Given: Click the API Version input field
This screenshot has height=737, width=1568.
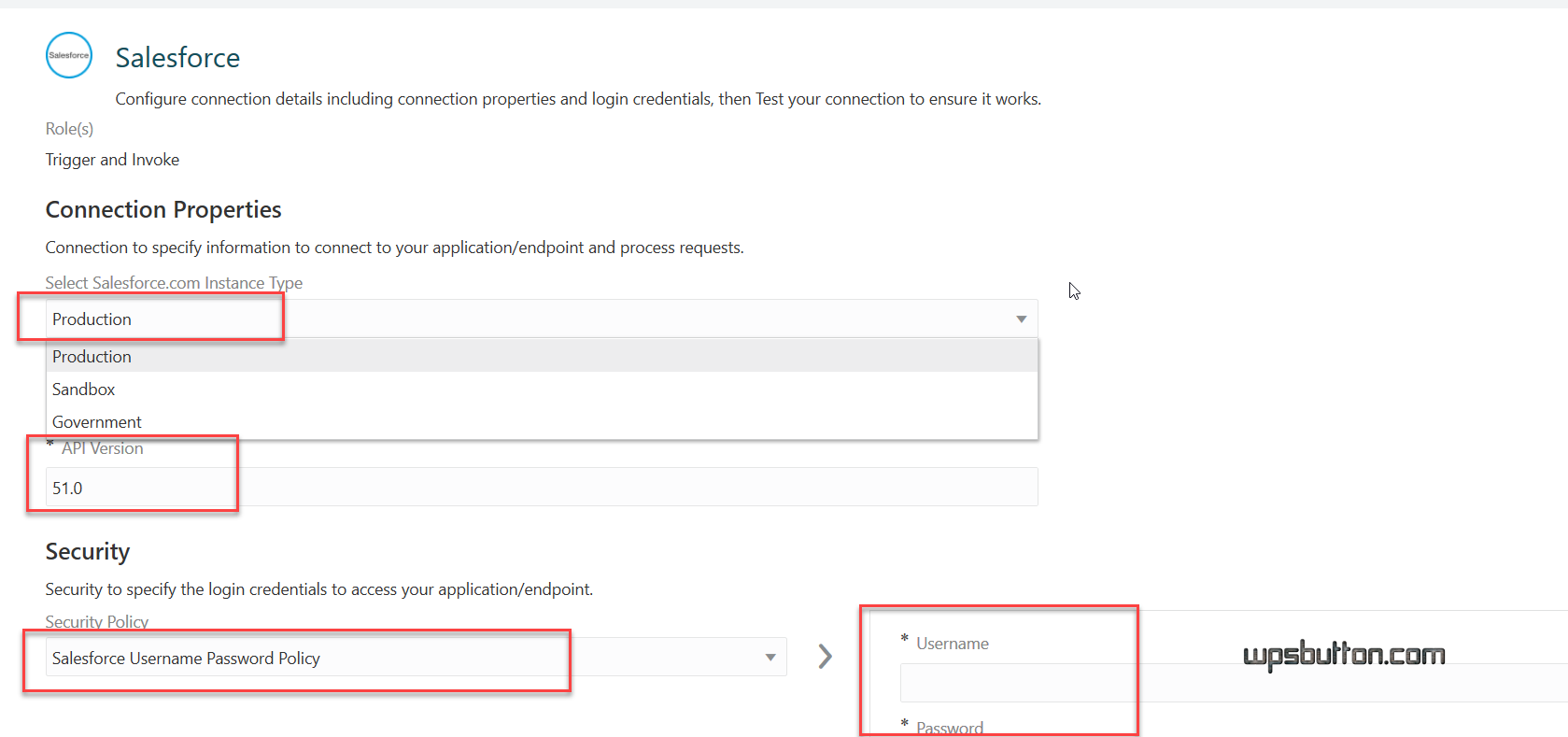Looking at the screenshot, I should [542, 487].
